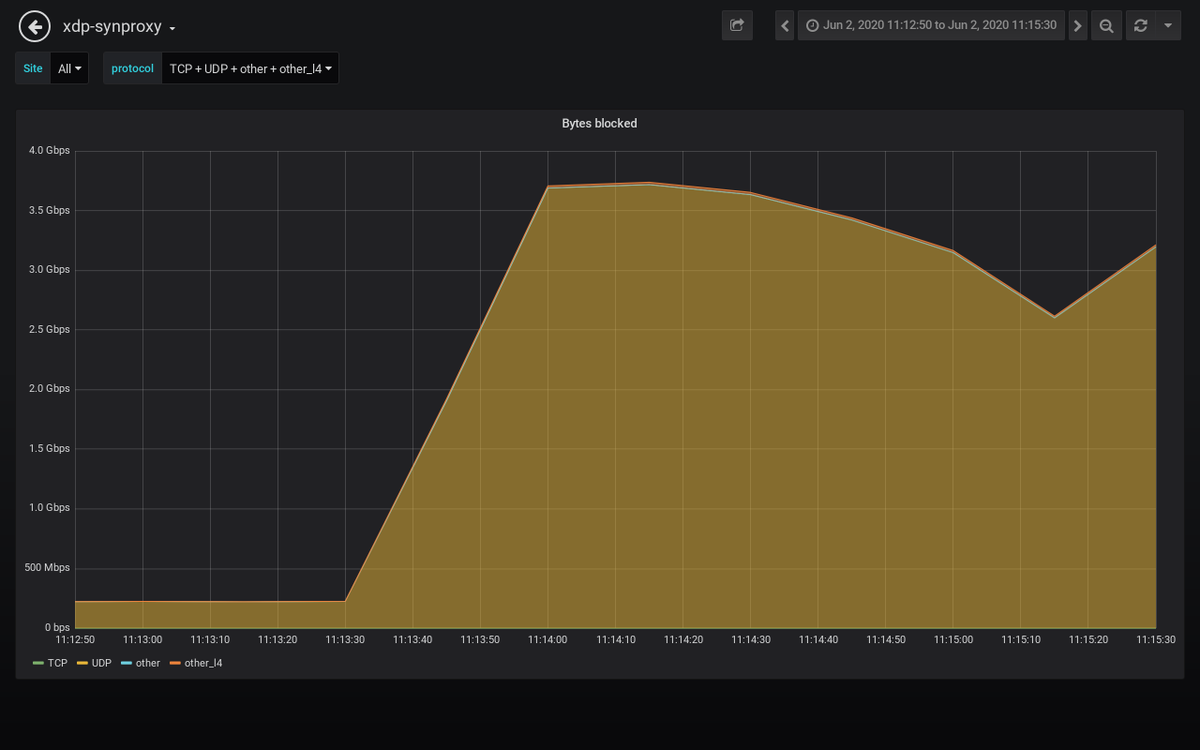Toggle visibility of the UDP series
Viewport: 1200px width, 750px height.
point(100,663)
